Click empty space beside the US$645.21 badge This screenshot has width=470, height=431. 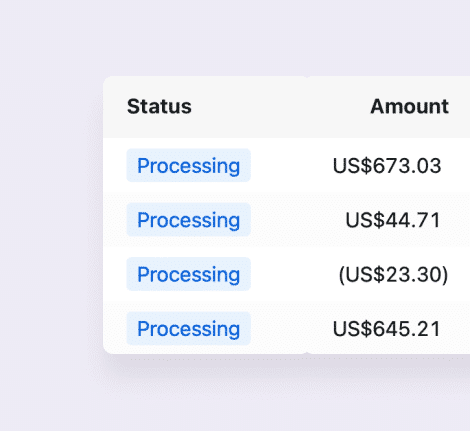coord(290,329)
